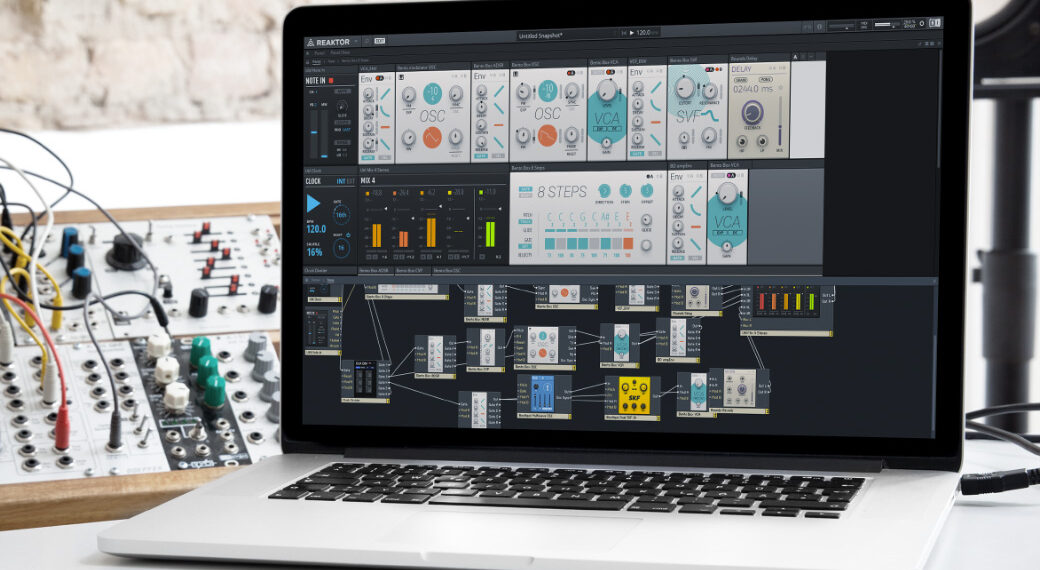This screenshot has width=1040, height=570.
Task: Toggle the red NOTE IN indicator
Action: [331, 80]
